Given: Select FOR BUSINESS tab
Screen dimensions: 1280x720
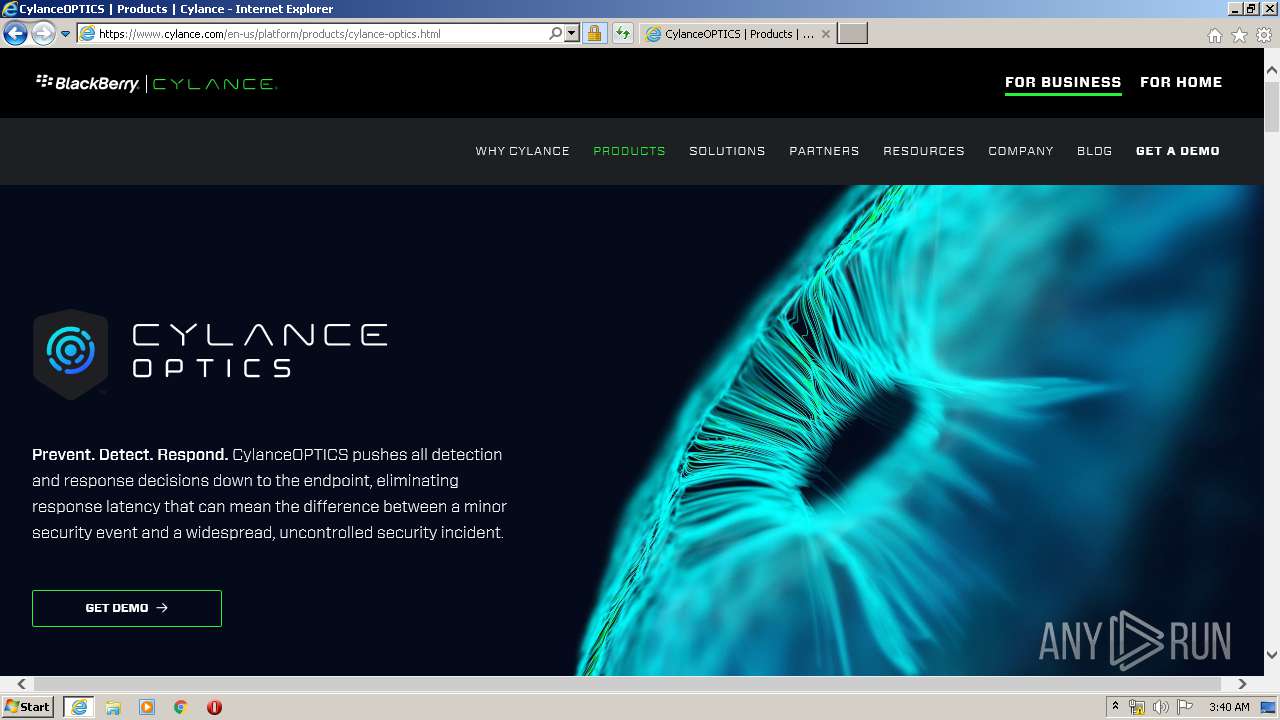Looking at the screenshot, I should (x=1063, y=82).
